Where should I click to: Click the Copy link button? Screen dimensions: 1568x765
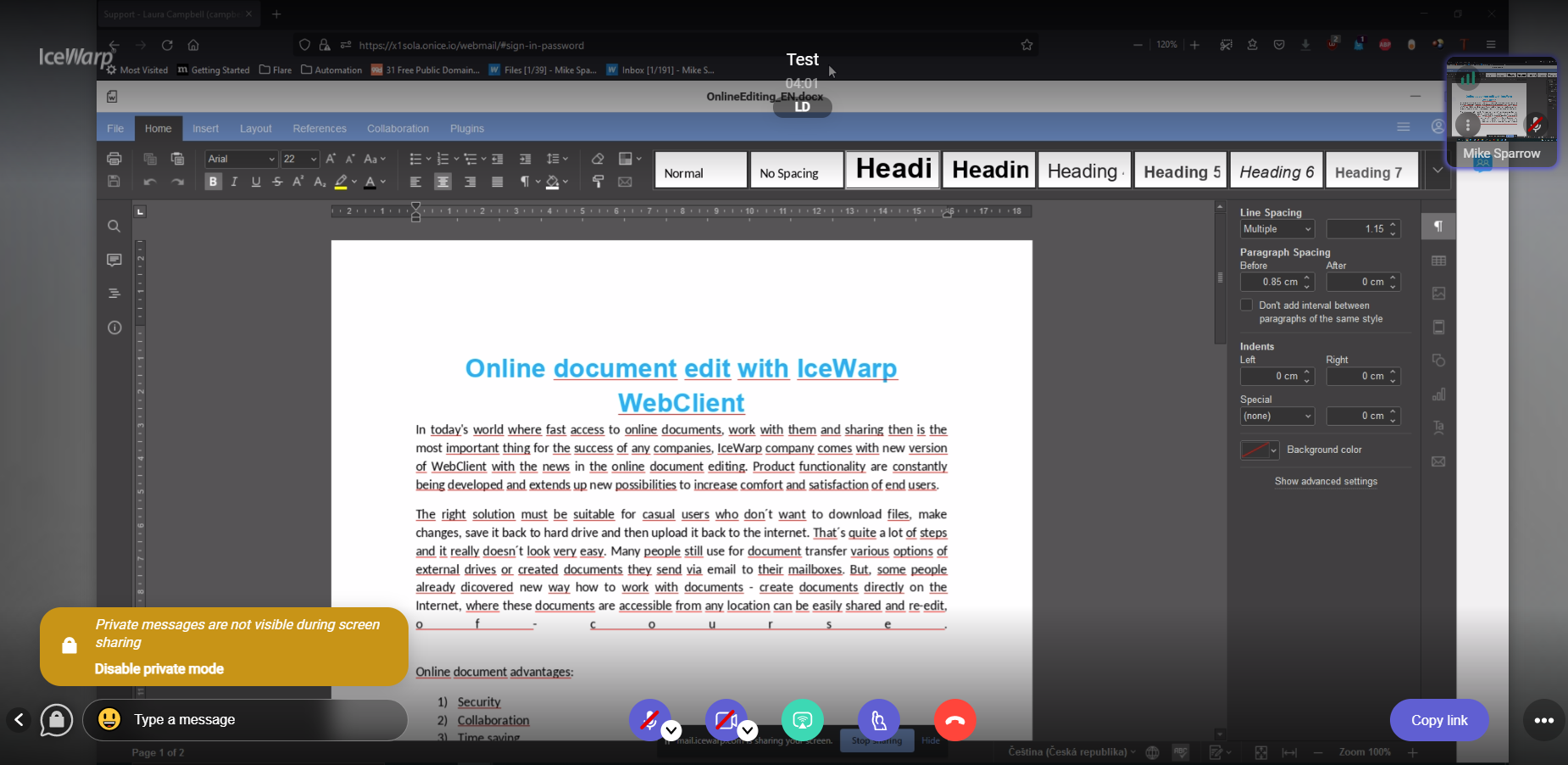[x=1439, y=720]
